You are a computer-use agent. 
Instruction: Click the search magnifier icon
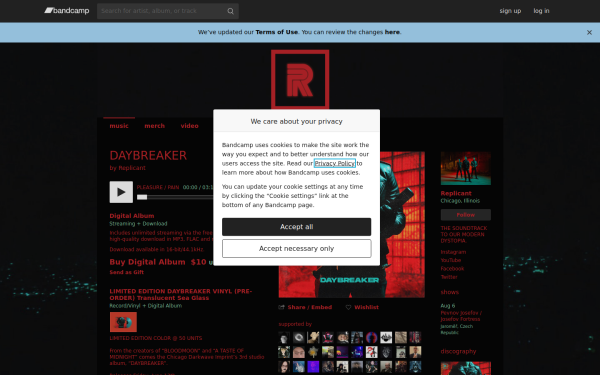(x=230, y=11)
